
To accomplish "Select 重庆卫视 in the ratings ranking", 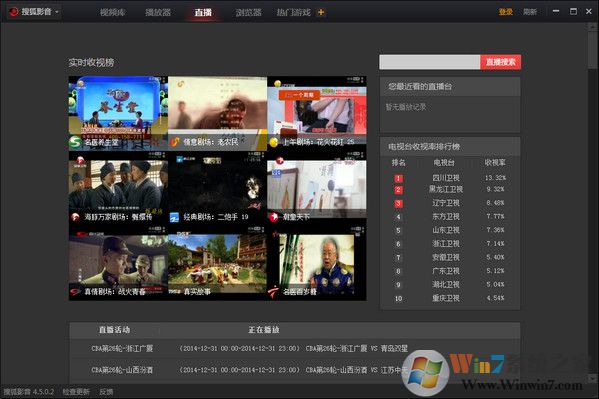I will tap(446, 298).
